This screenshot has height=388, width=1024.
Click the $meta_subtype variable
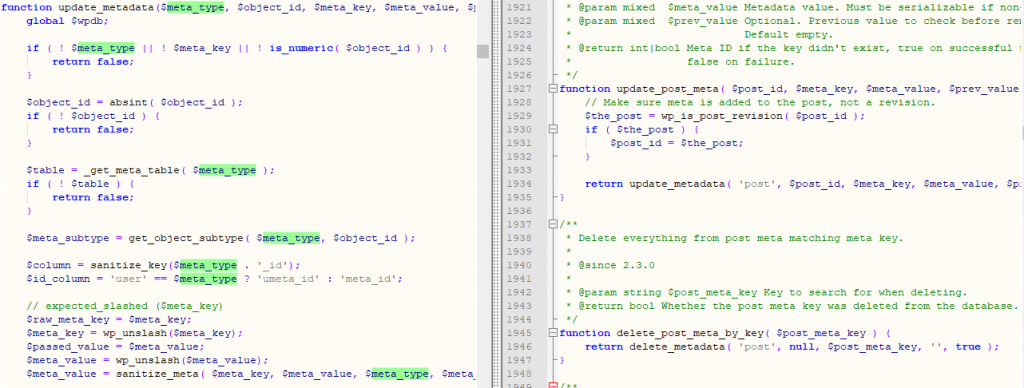click(x=67, y=238)
